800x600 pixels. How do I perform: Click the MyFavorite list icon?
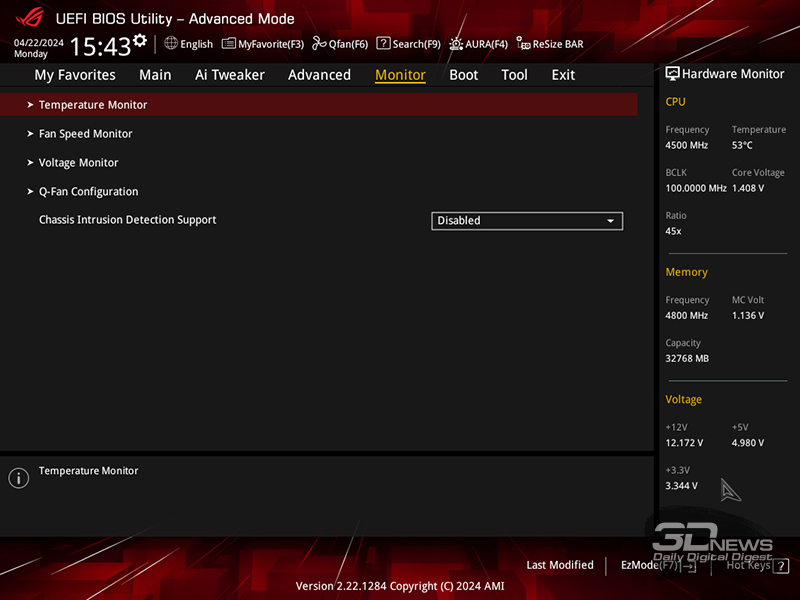click(x=229, y=44)
